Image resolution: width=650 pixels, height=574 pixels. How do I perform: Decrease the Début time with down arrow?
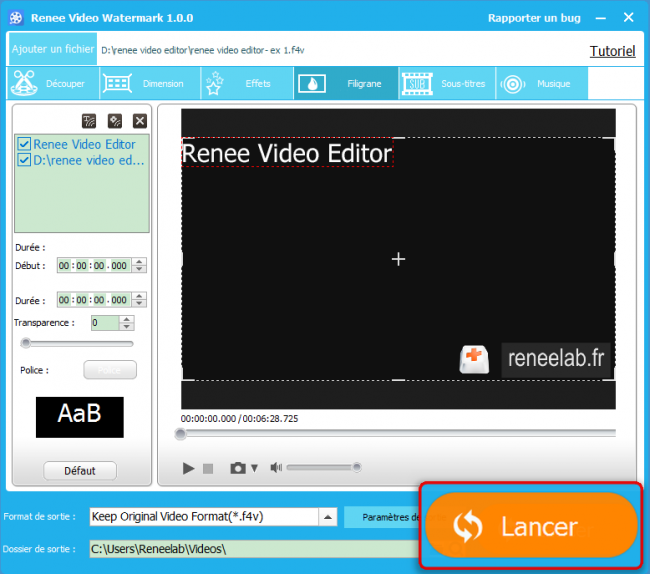tap(139, 269)
